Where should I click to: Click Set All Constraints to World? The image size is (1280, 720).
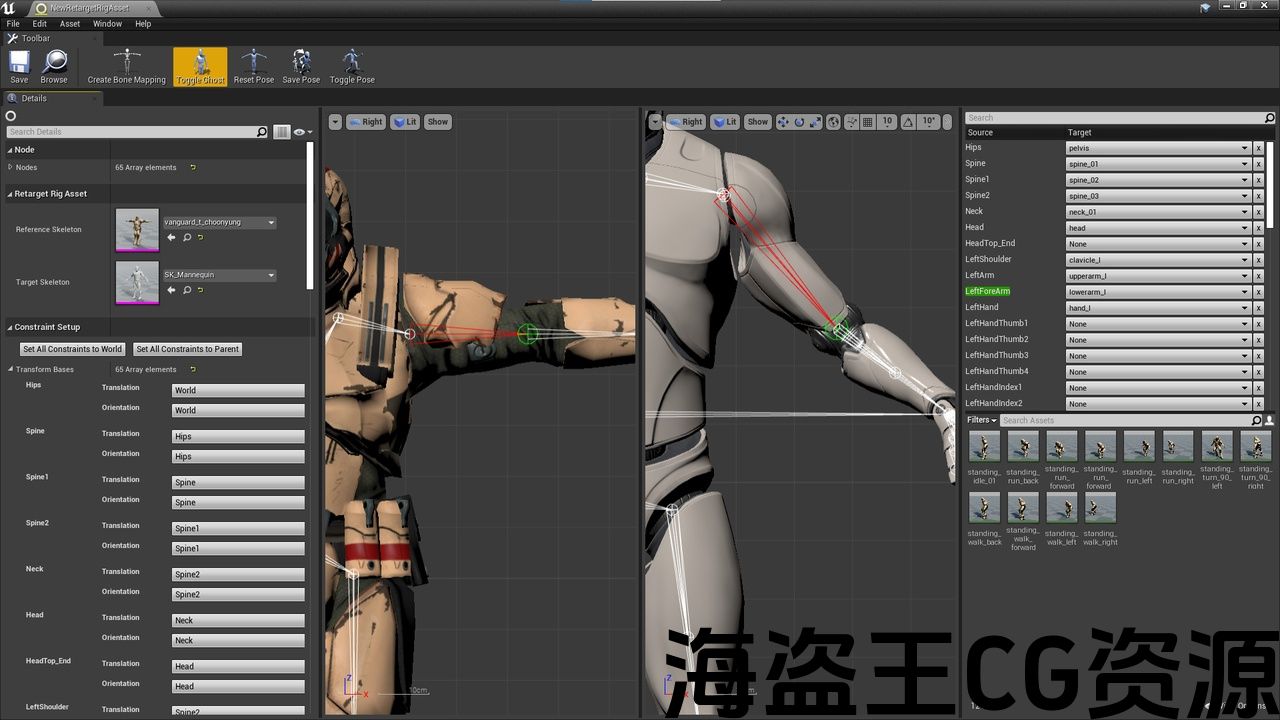tap(72, 349)
